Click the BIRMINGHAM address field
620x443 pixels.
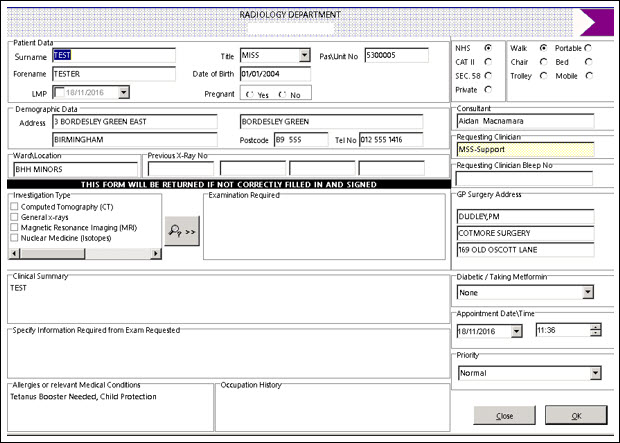tap(135, 139)
